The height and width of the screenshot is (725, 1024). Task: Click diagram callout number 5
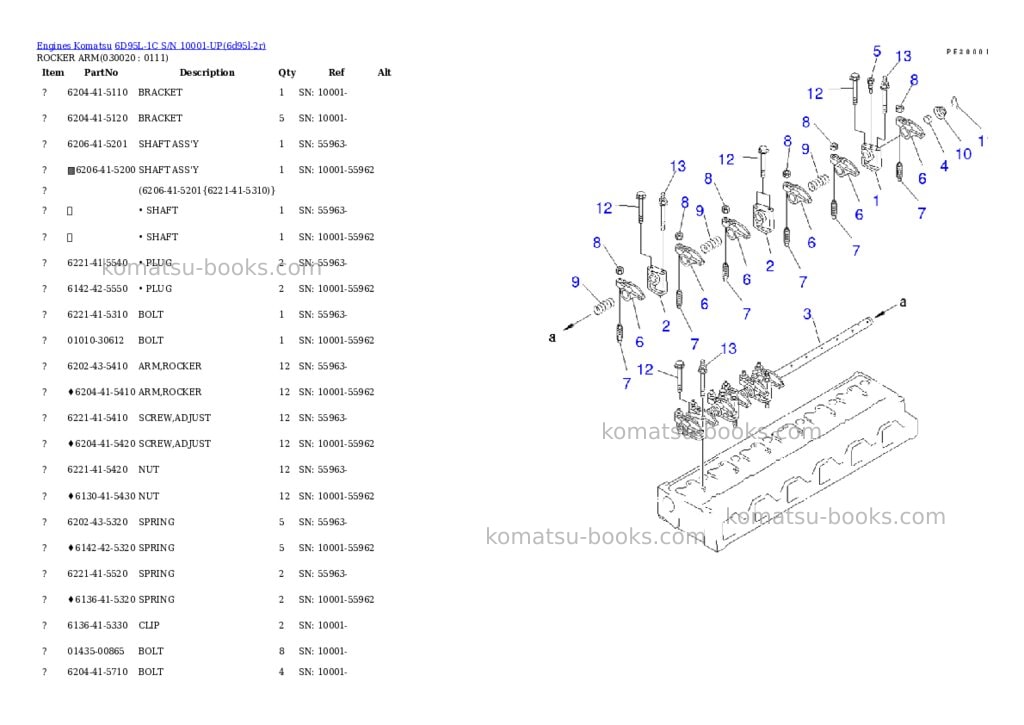point(877,51)
